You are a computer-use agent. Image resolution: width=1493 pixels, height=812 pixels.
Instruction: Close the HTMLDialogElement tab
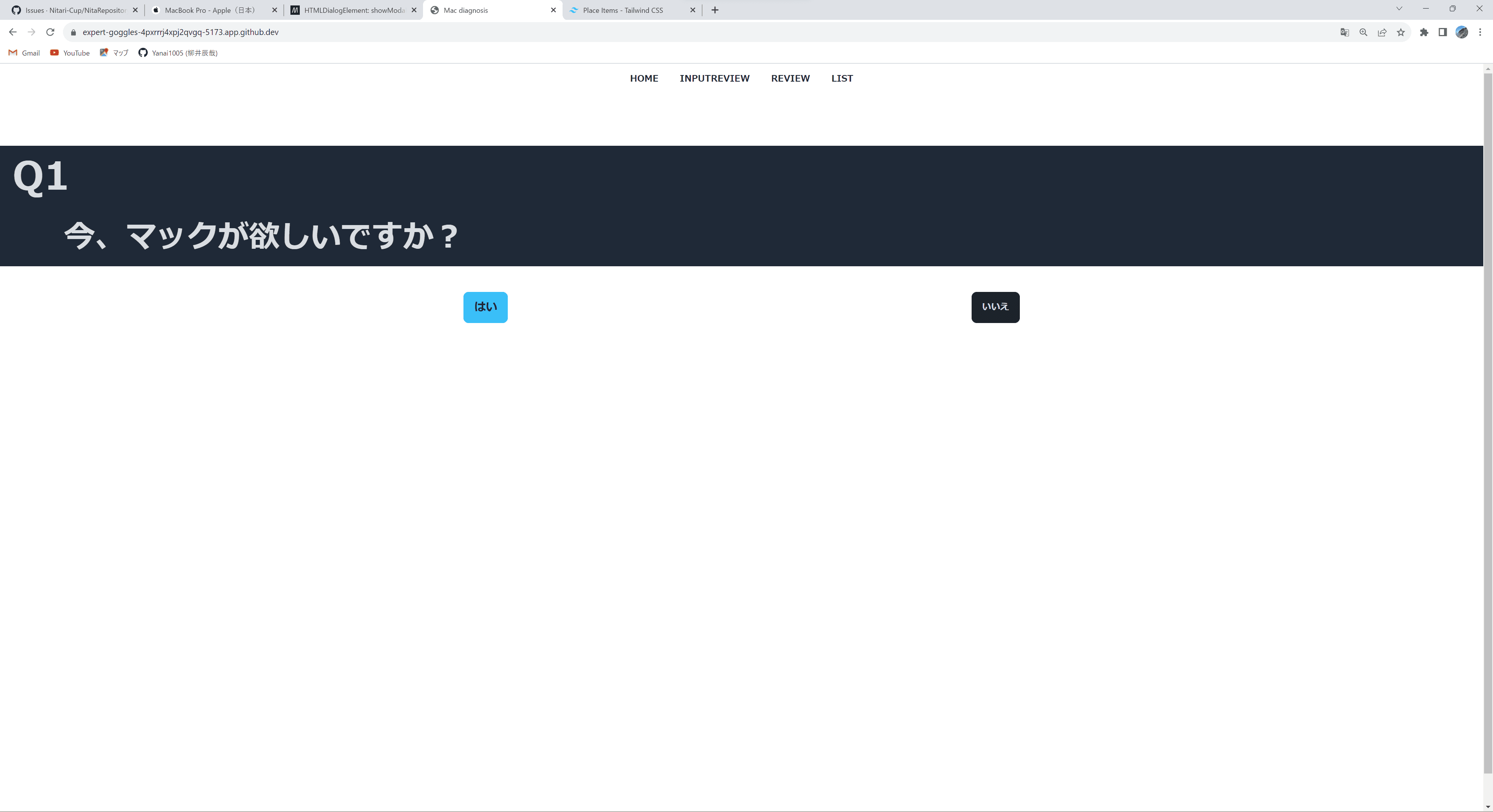[414, 10]
